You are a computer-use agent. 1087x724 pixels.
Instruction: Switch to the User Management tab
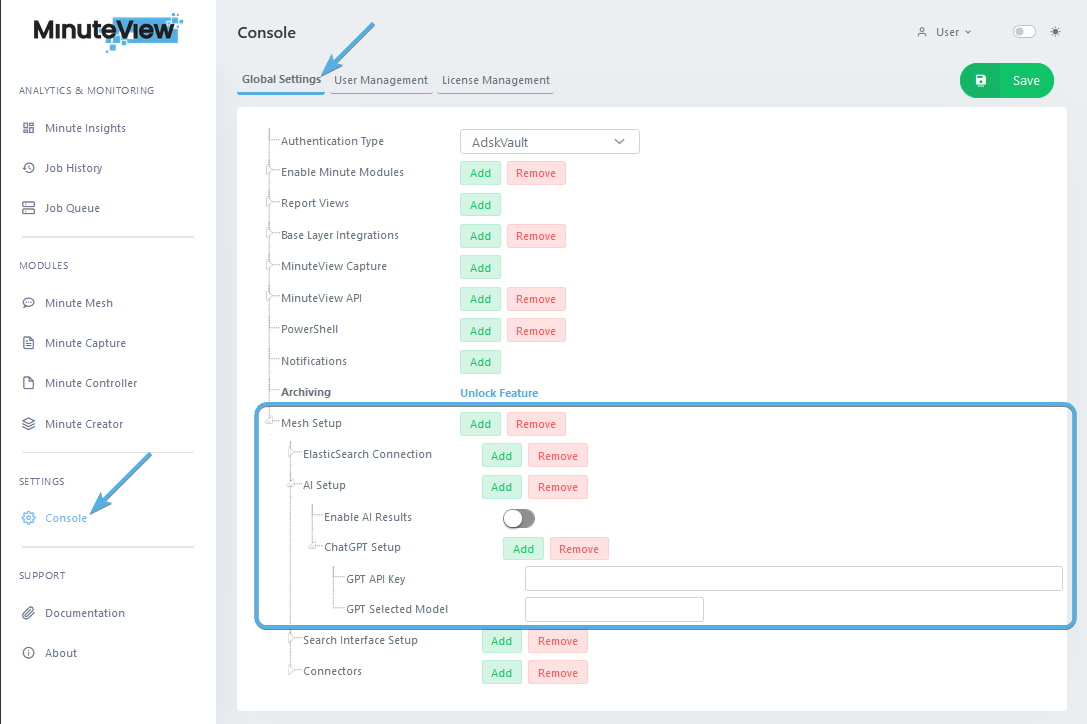(x=381, y=80)
